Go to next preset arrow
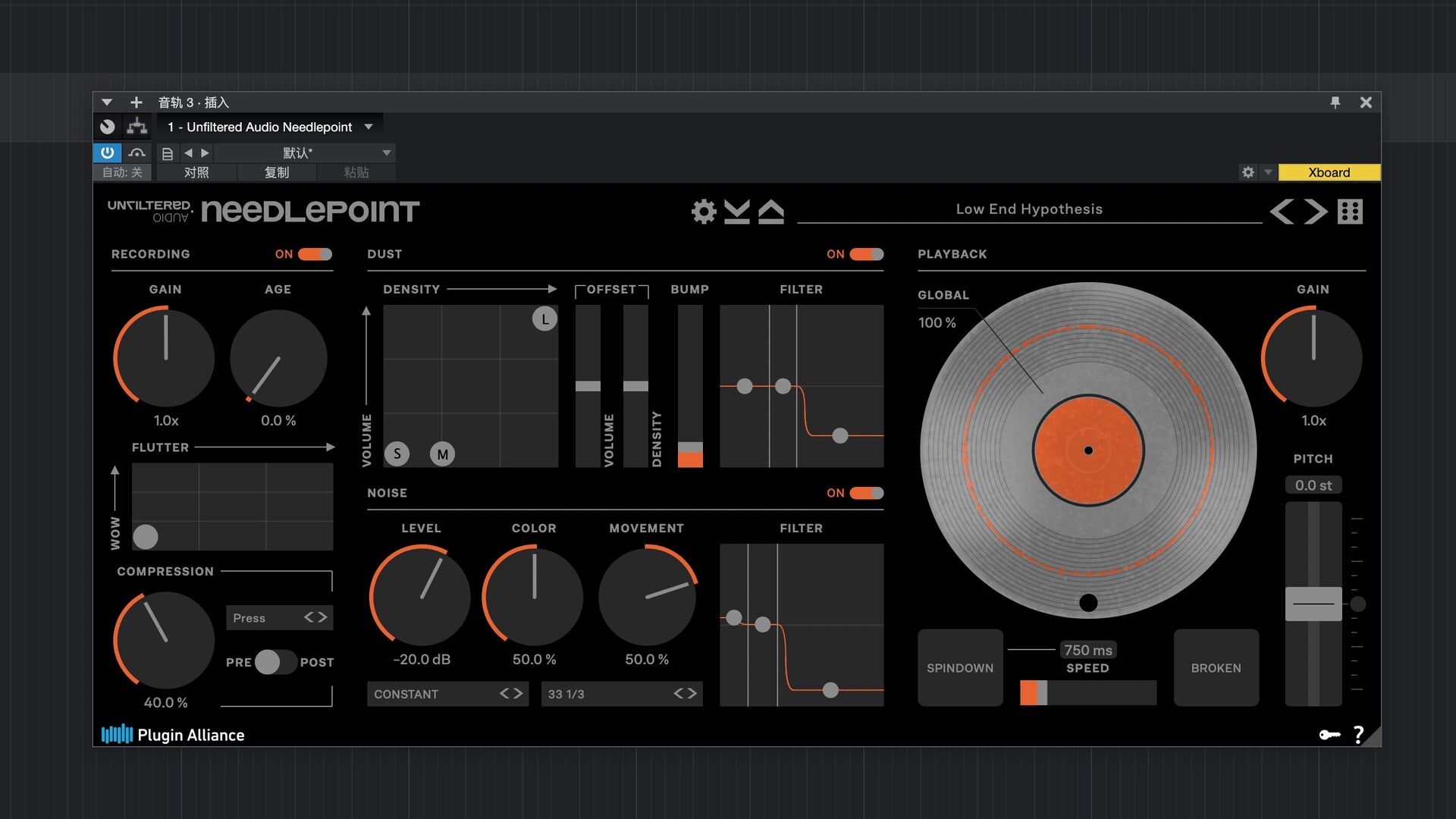1456x819 pixels. click(1316, 212)
